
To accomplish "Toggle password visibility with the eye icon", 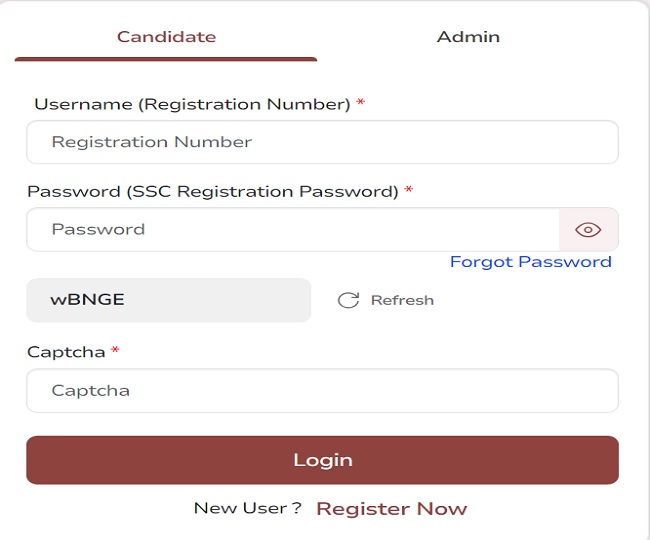I will tap(588, 230).
